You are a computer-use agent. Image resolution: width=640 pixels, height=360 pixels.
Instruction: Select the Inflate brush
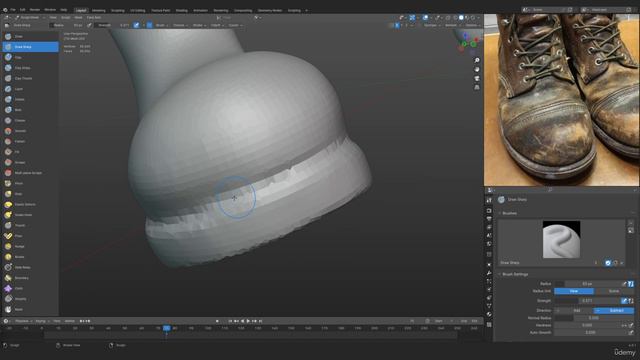(x=30, y=99)
